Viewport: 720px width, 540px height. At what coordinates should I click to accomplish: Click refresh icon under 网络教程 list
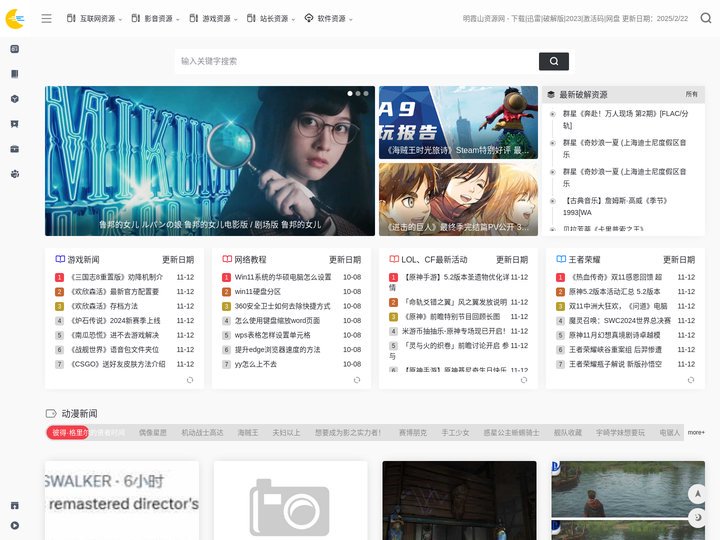[x=357, y=380]
